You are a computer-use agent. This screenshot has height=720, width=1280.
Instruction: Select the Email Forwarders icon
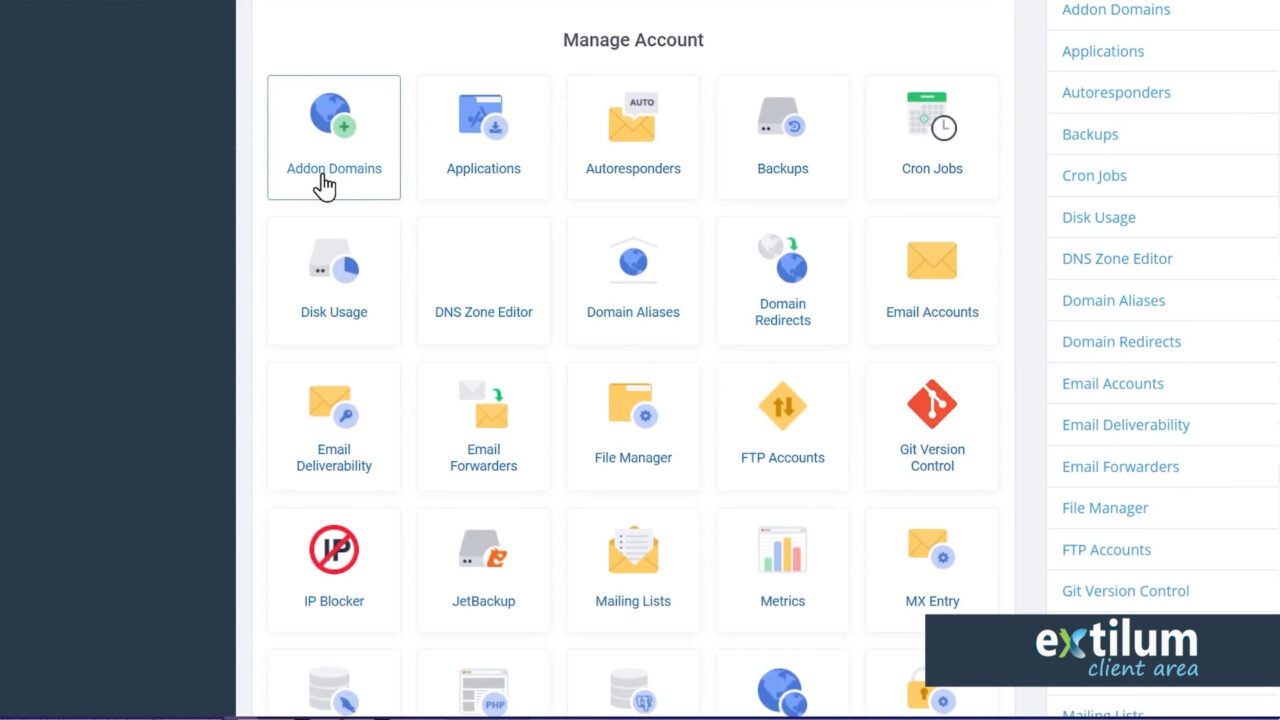tap(483, 425)
